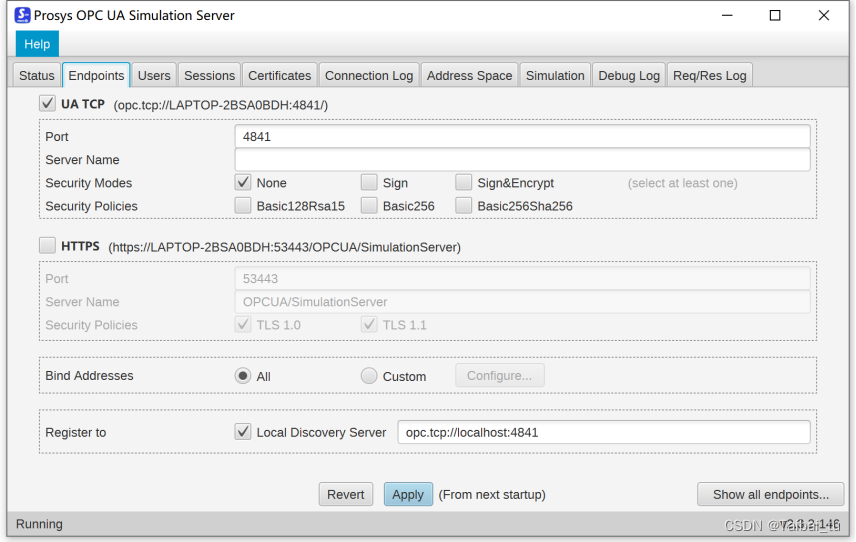Enable Sign&Encrypt security mode
Screen dimensions: 856x542
tap(463, 182)
